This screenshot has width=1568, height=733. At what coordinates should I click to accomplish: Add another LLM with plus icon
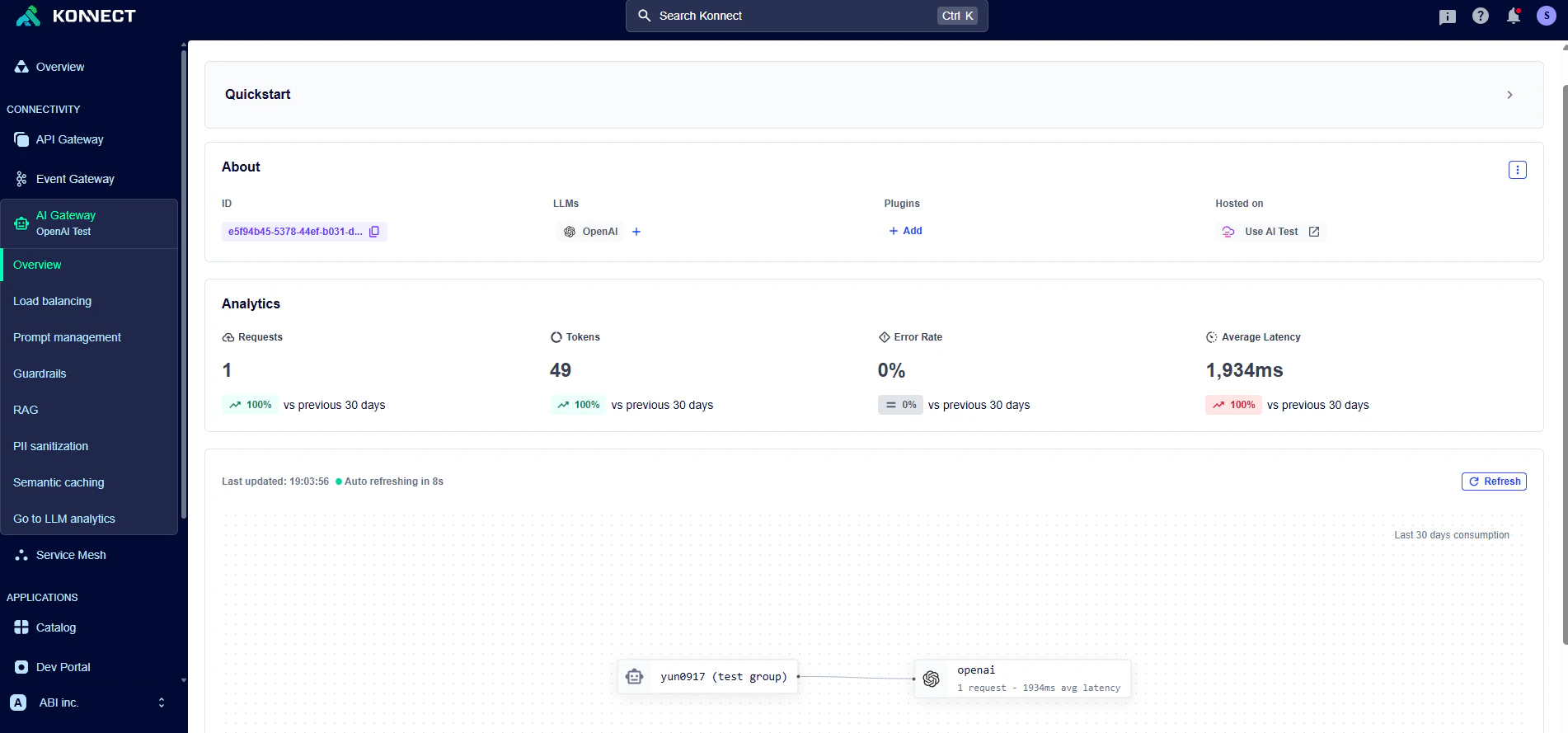636,232
